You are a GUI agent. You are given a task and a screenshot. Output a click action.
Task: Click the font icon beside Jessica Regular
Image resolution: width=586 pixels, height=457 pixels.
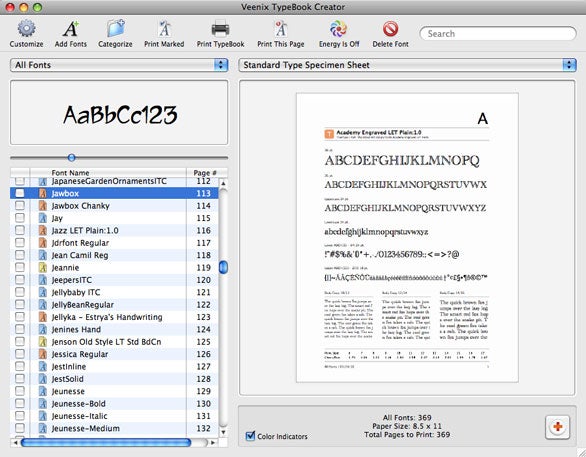[x=43, y=354]
